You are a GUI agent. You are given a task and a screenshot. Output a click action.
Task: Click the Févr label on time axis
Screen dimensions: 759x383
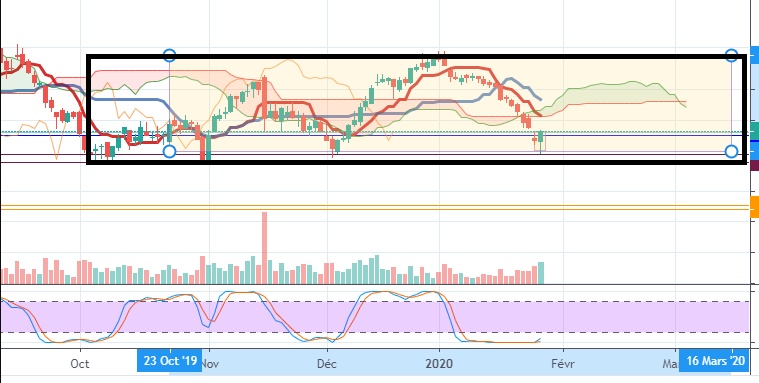coord(563,363)
